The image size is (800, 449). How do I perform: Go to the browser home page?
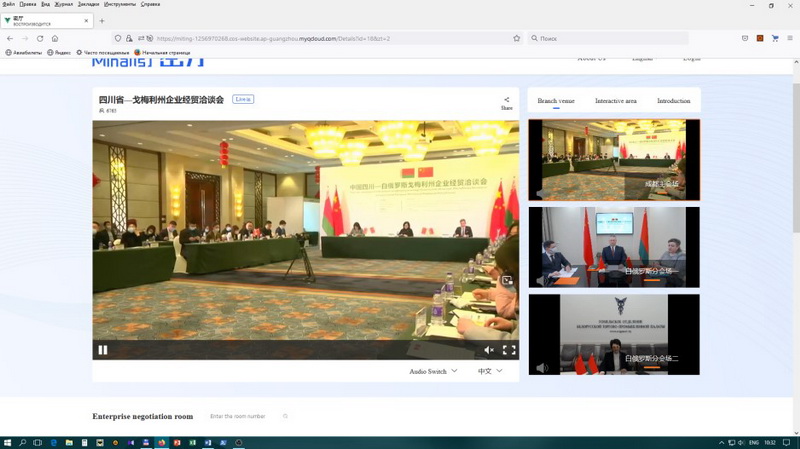click(x=55, y=38)
